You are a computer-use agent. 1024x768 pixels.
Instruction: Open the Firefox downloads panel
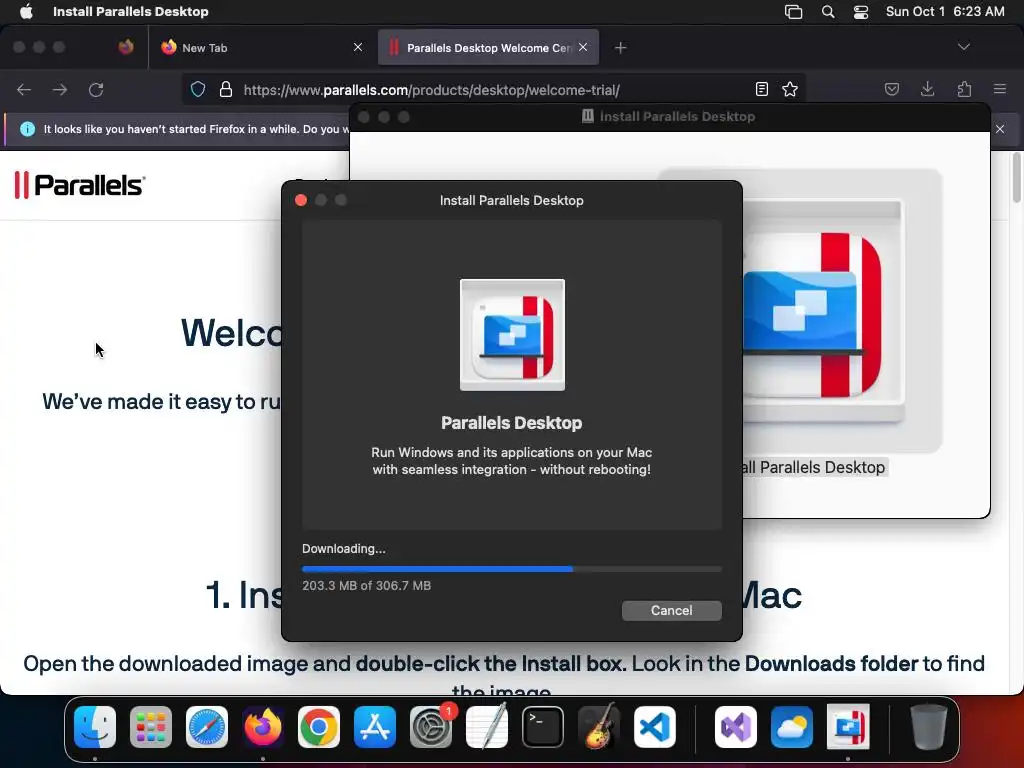pyautogui.click(x=927, y=89)
